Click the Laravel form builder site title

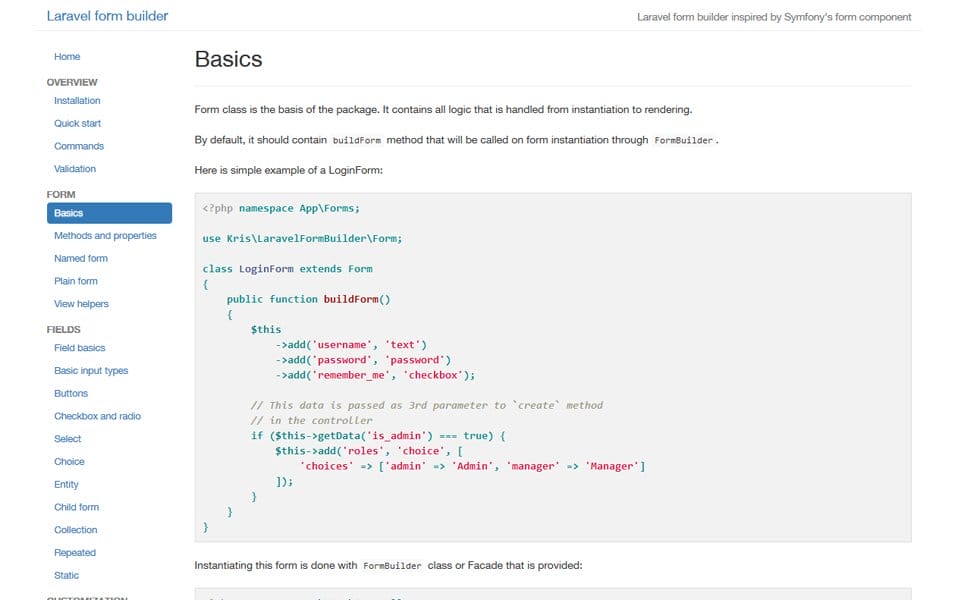(106, 16)
